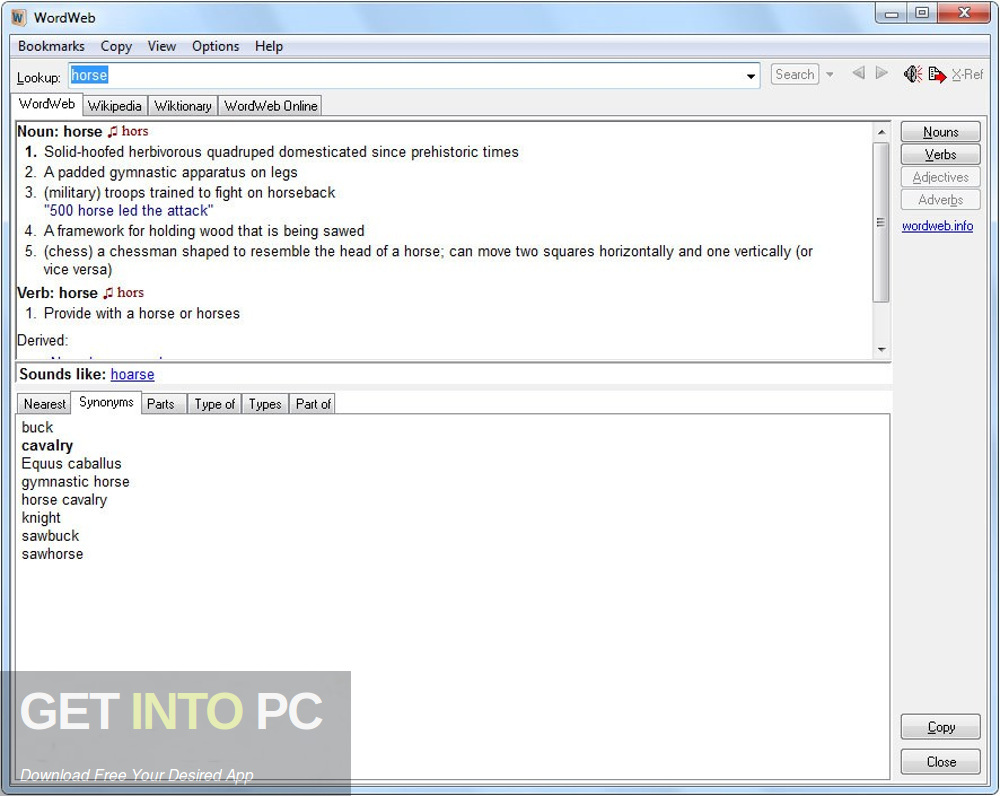This screenshot has width=1000, height=796.
Task: Open the Bookmarks menu
Action: tap(51, 47)
